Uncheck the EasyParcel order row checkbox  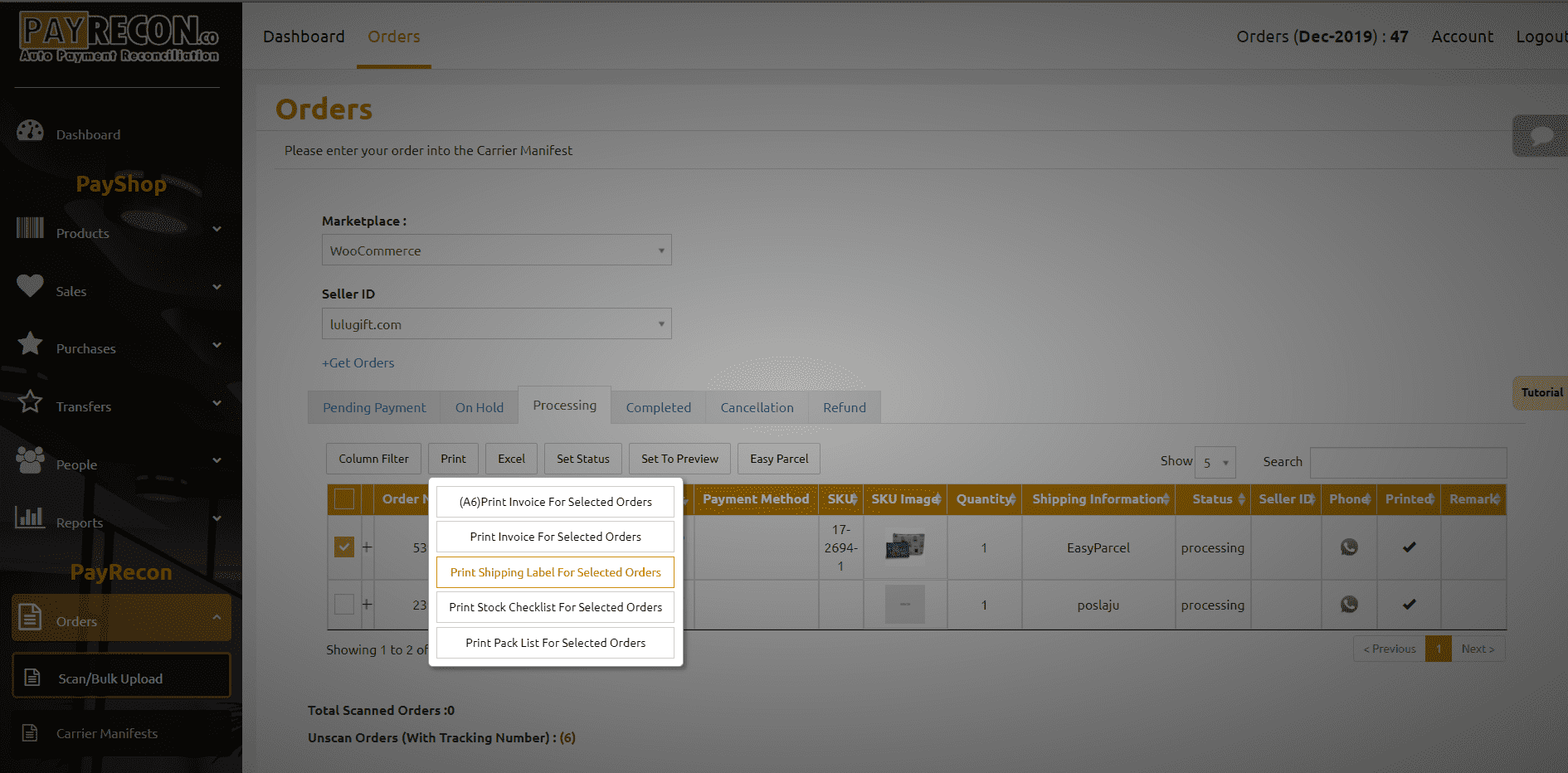pyautogui.click(x=344, y=547)
